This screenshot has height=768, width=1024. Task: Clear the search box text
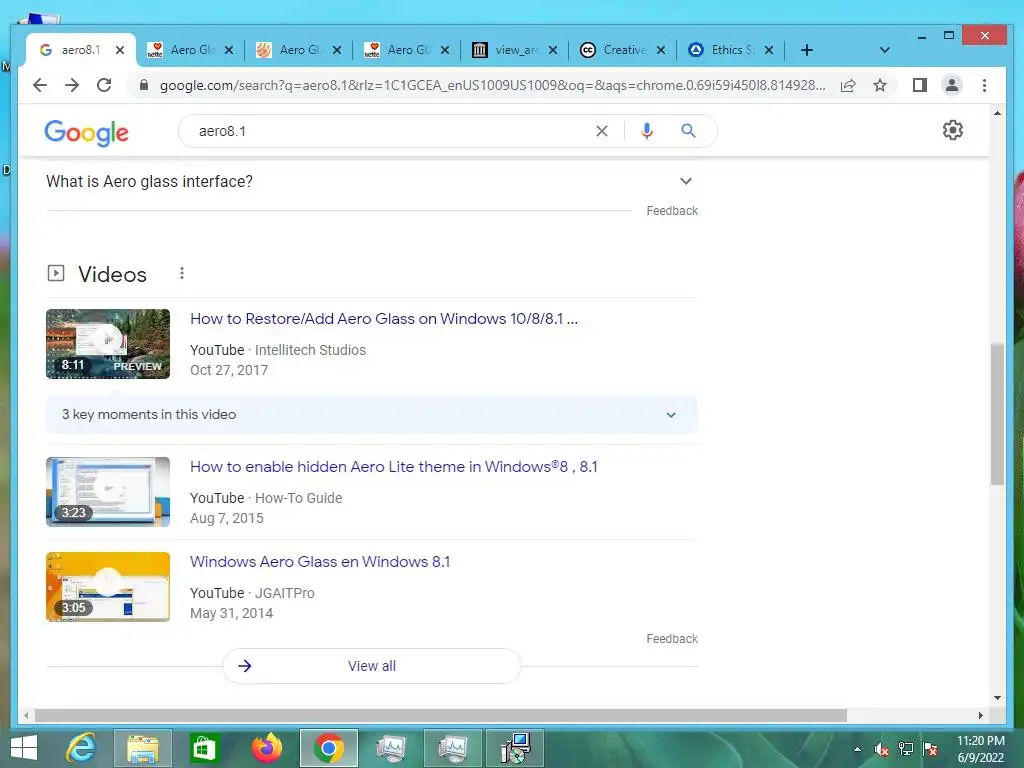tap(601, 131)
